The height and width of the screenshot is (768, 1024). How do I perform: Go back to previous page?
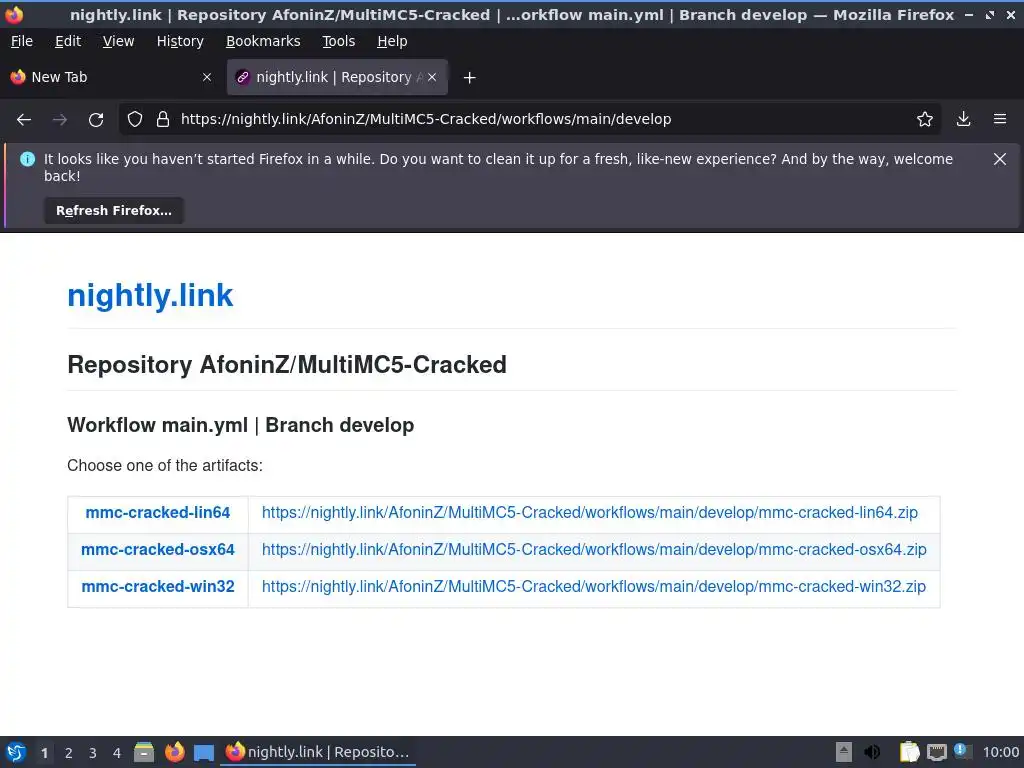coord(24,120)
